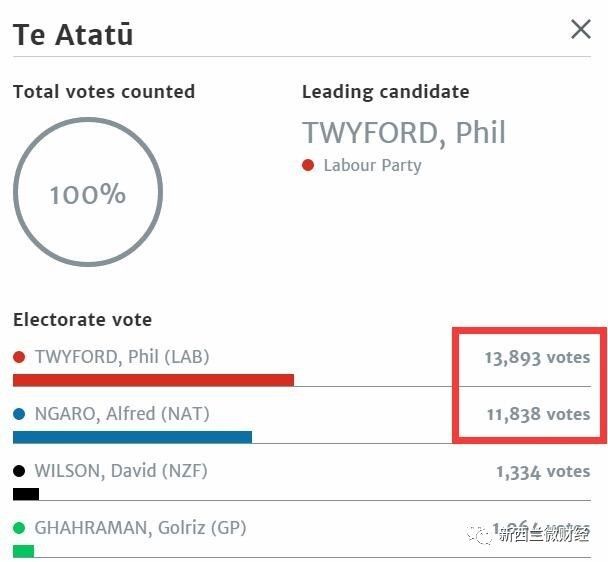Click the 11,838 votes figure
The height and width of the screenshot is (562, 608).
537,414
